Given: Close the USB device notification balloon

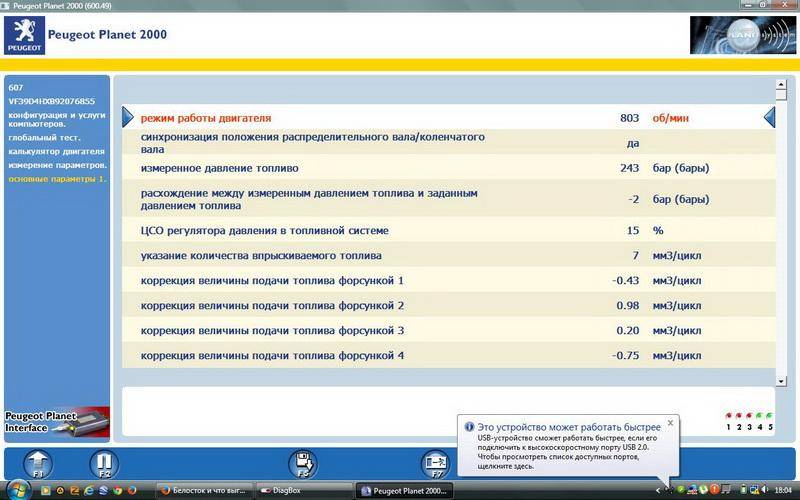Looking at the screenshot, I should tap(670, 423).
